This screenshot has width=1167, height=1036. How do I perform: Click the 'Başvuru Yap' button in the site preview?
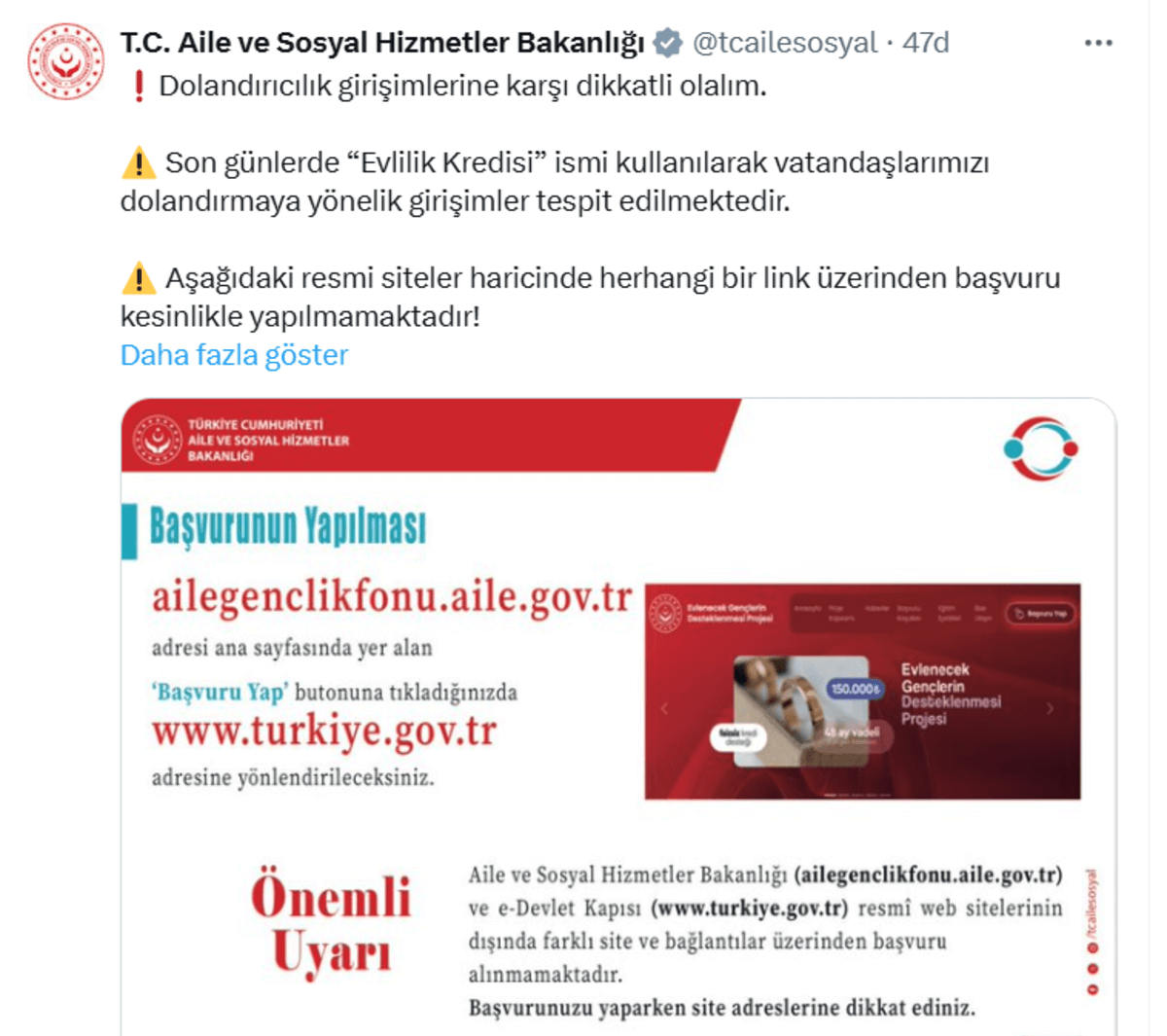(x=1040, y=614)
